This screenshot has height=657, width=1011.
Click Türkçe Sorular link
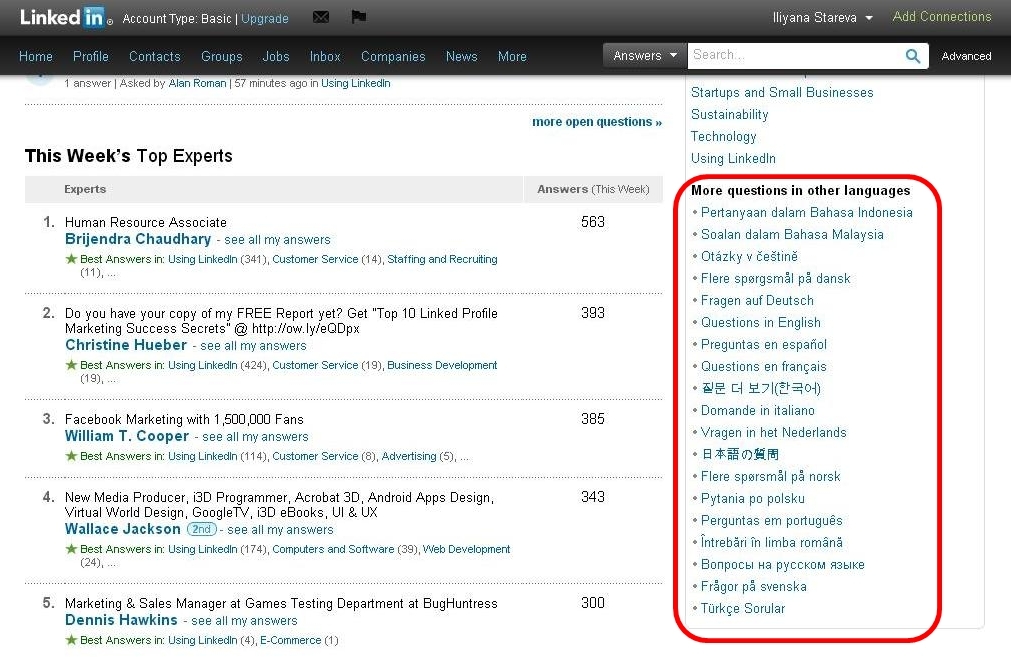[x=743, y=608]
